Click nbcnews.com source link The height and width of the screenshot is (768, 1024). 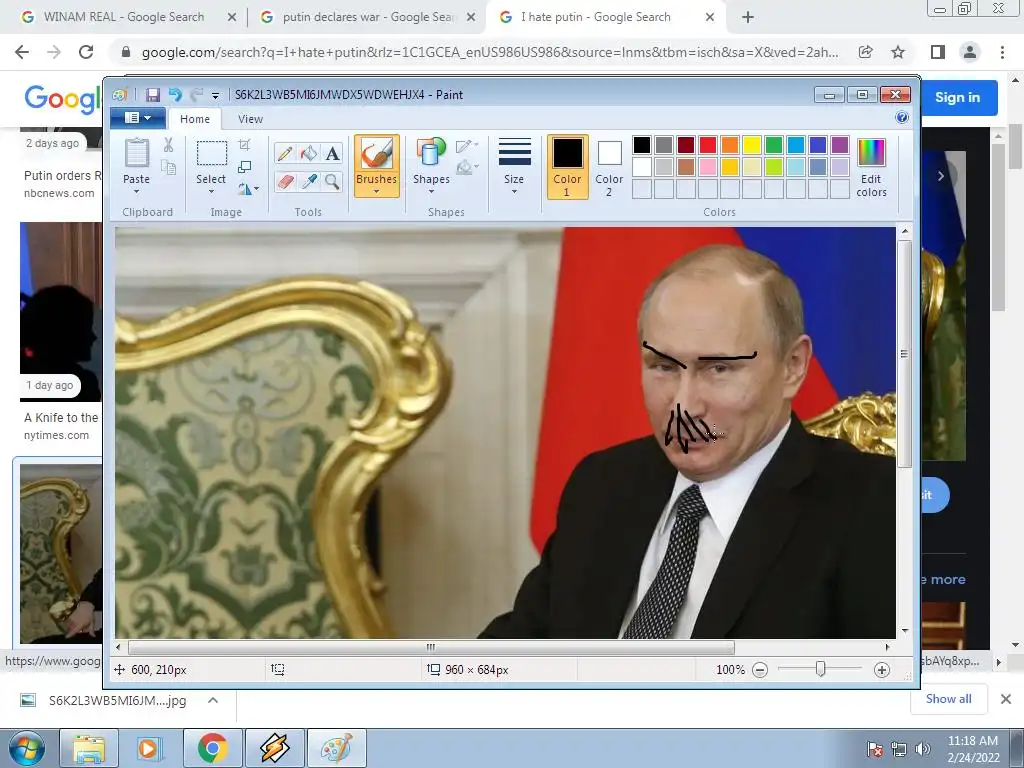point(59,193)
